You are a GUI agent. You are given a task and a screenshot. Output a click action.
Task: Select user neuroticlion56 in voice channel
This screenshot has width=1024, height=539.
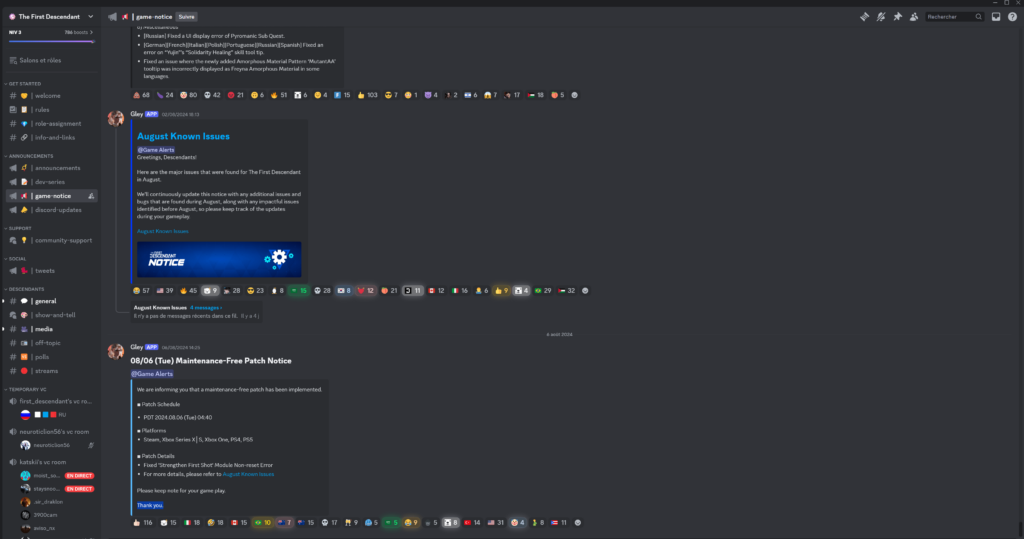coord(57,446)
